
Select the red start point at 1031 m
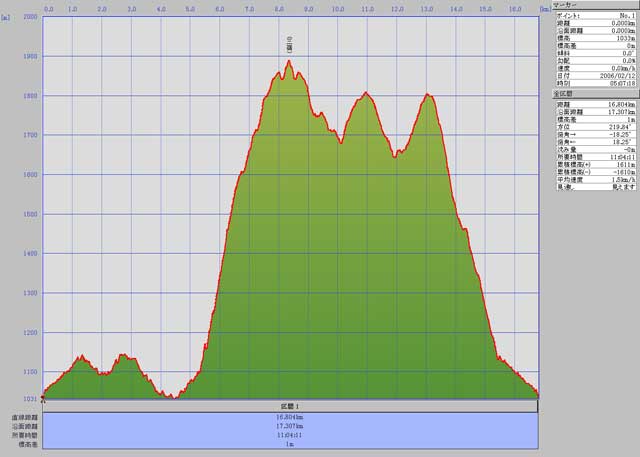[43, 399]
